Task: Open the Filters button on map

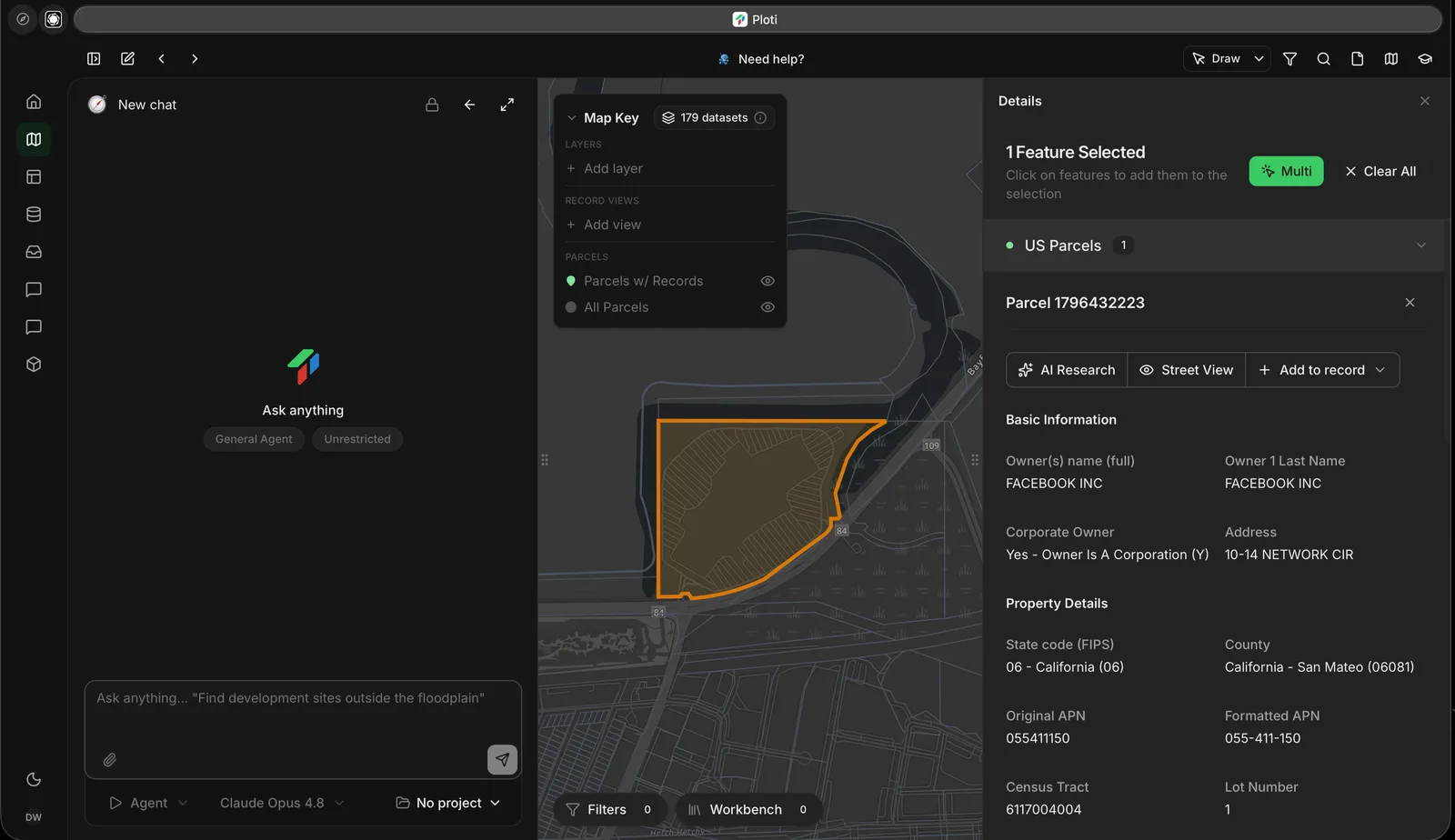Action: 608,809
